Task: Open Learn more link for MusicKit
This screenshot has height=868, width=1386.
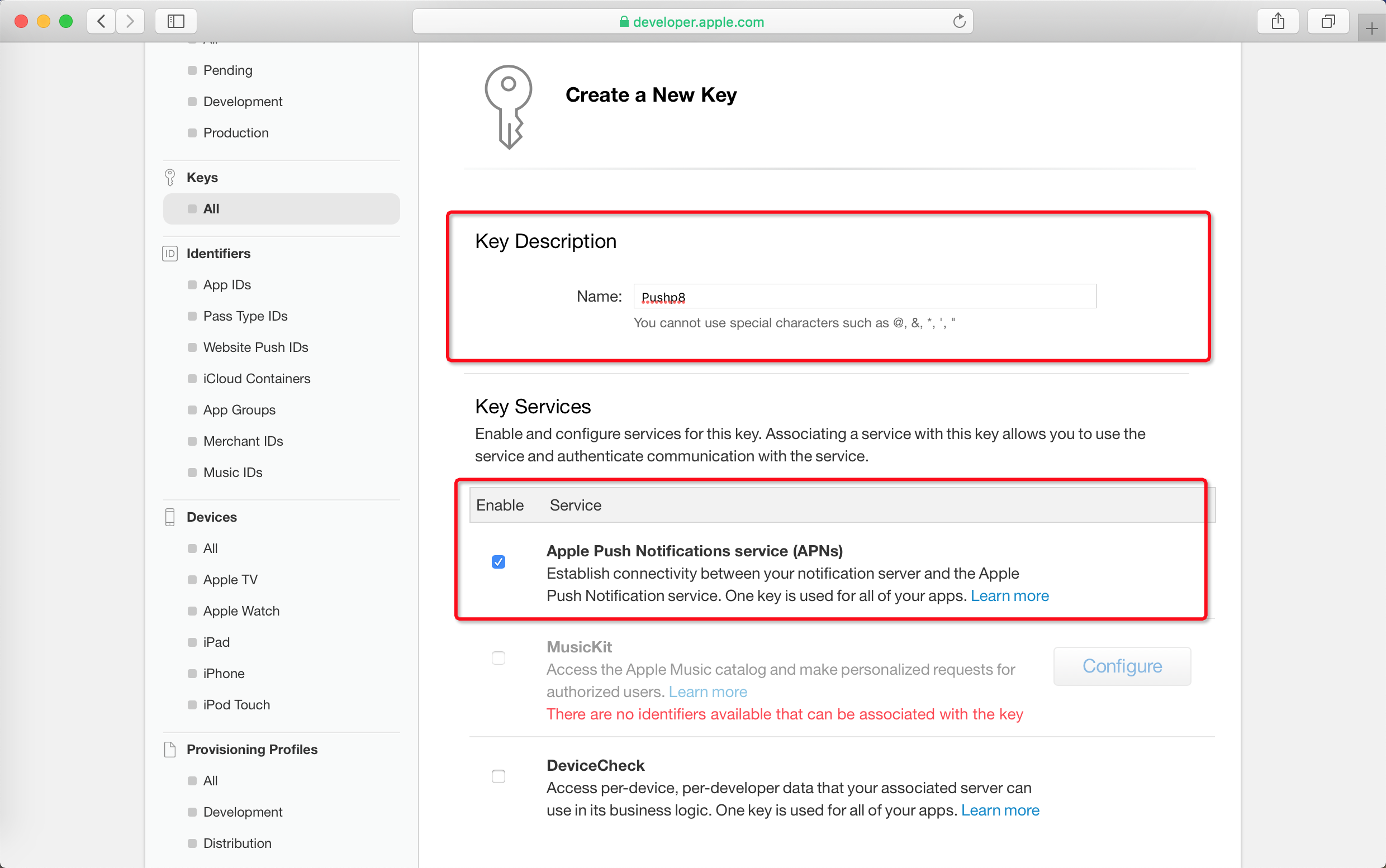Action: click(x=708, y=691)
